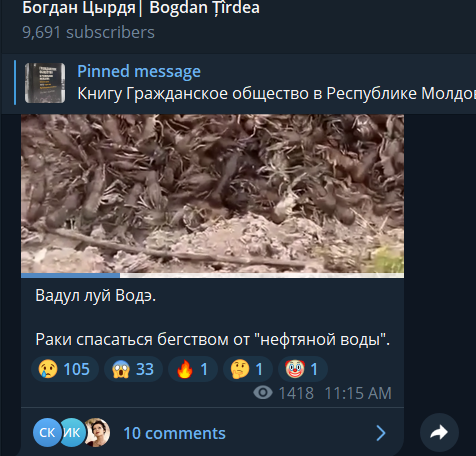The width and height of the screenshot is (476, 456).
Task: Click the share forward arrow button
Action: pyautogui.click(x=439, y=432)
